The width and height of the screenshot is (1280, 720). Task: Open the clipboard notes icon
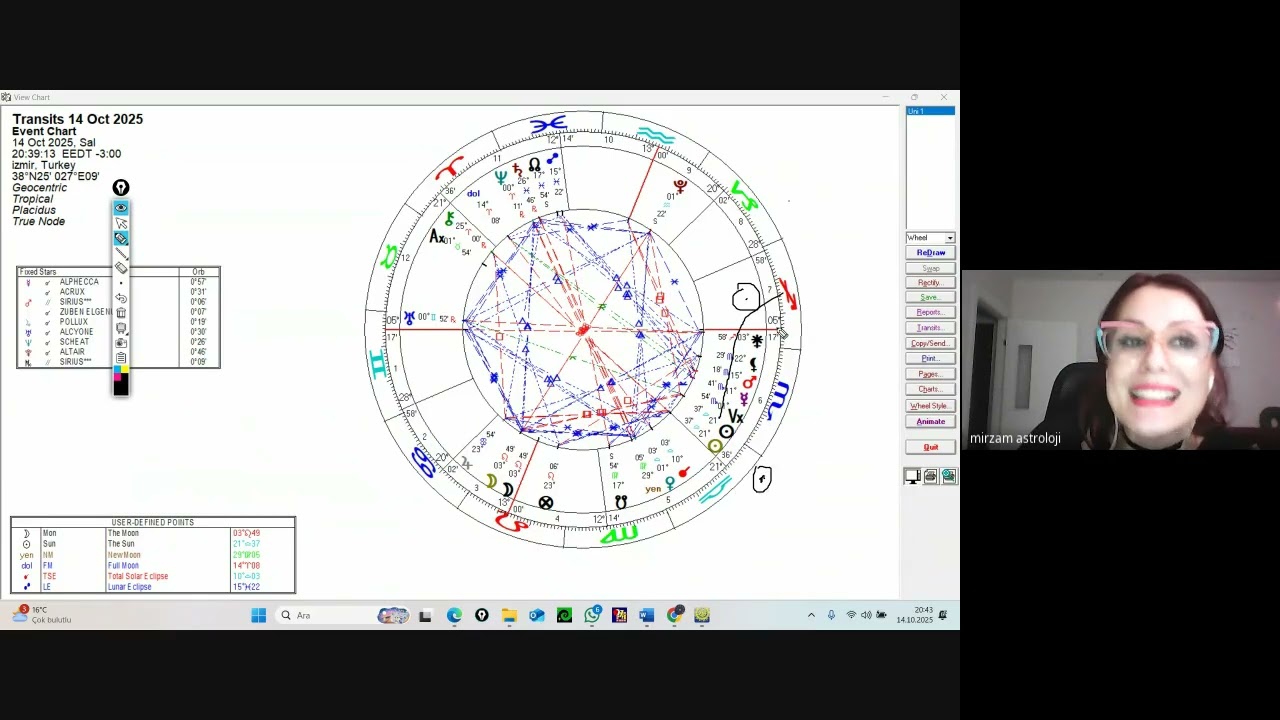[x=121, y=358]
